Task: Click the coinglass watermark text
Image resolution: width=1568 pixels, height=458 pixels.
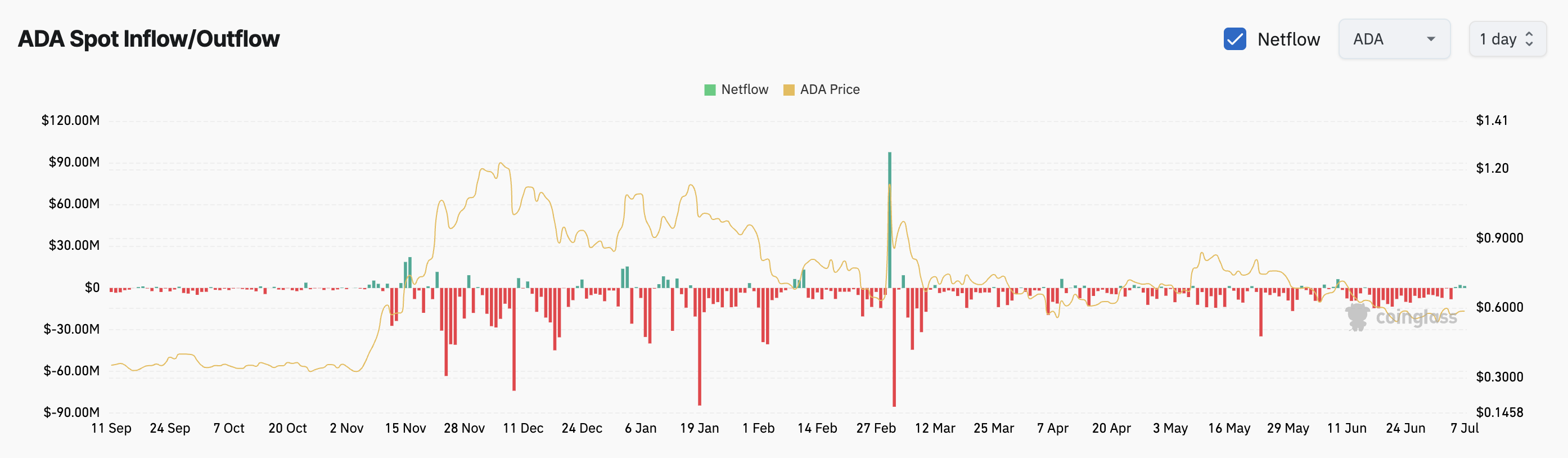Action: point(1416,317)
